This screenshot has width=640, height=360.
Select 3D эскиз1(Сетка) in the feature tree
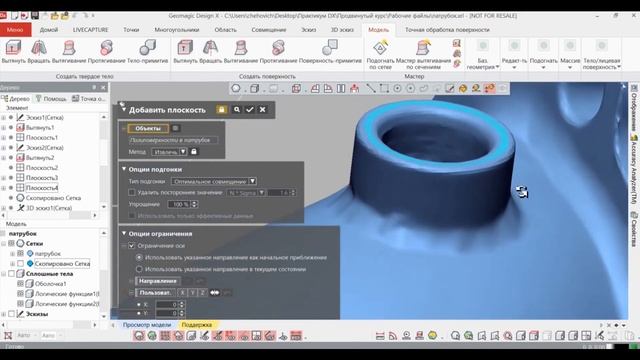49,208
